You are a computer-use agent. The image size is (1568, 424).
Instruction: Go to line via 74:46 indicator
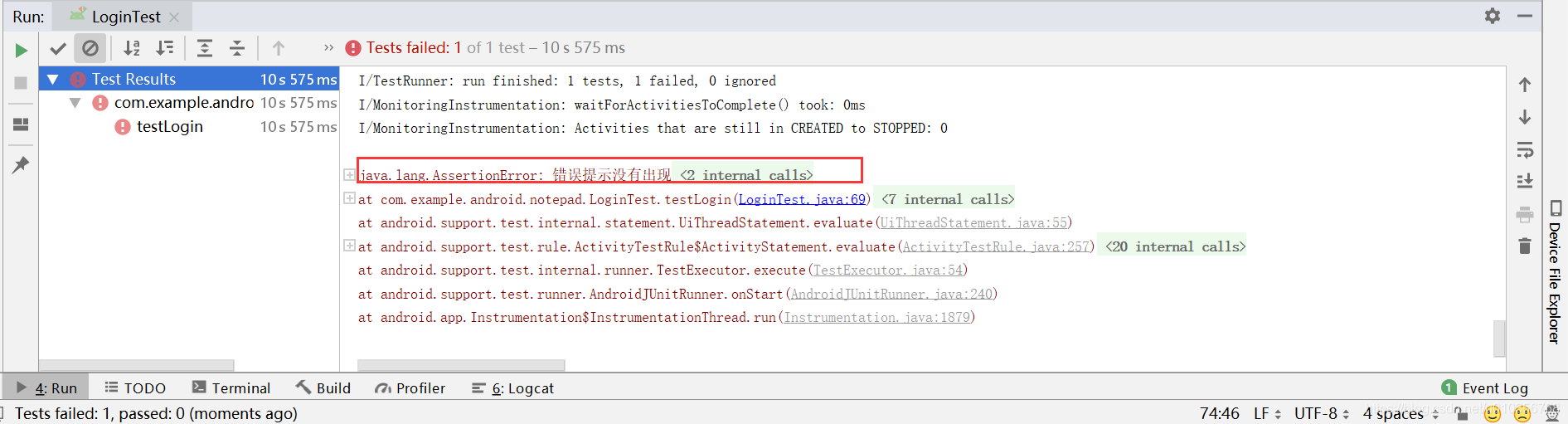coord(1220,413)
